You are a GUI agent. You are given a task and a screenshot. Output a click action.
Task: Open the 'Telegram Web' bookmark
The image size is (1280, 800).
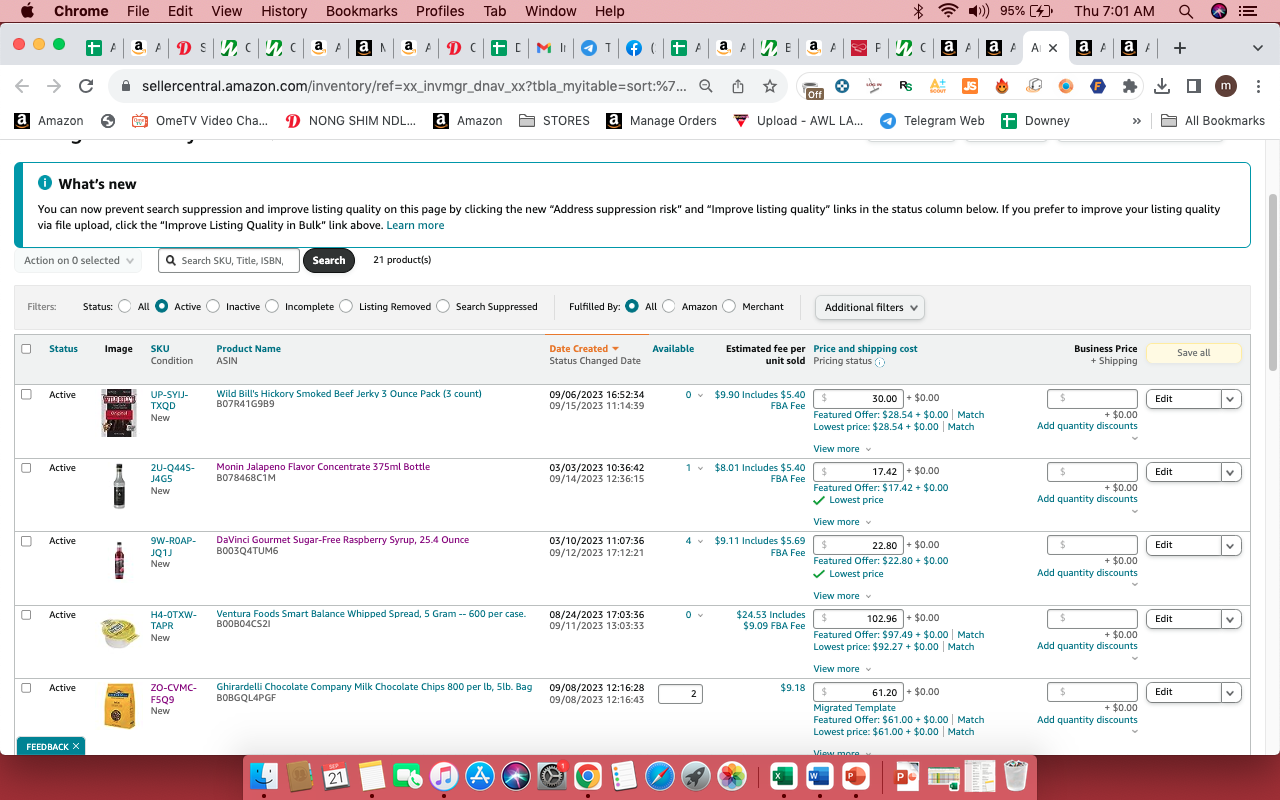(932, 121)
